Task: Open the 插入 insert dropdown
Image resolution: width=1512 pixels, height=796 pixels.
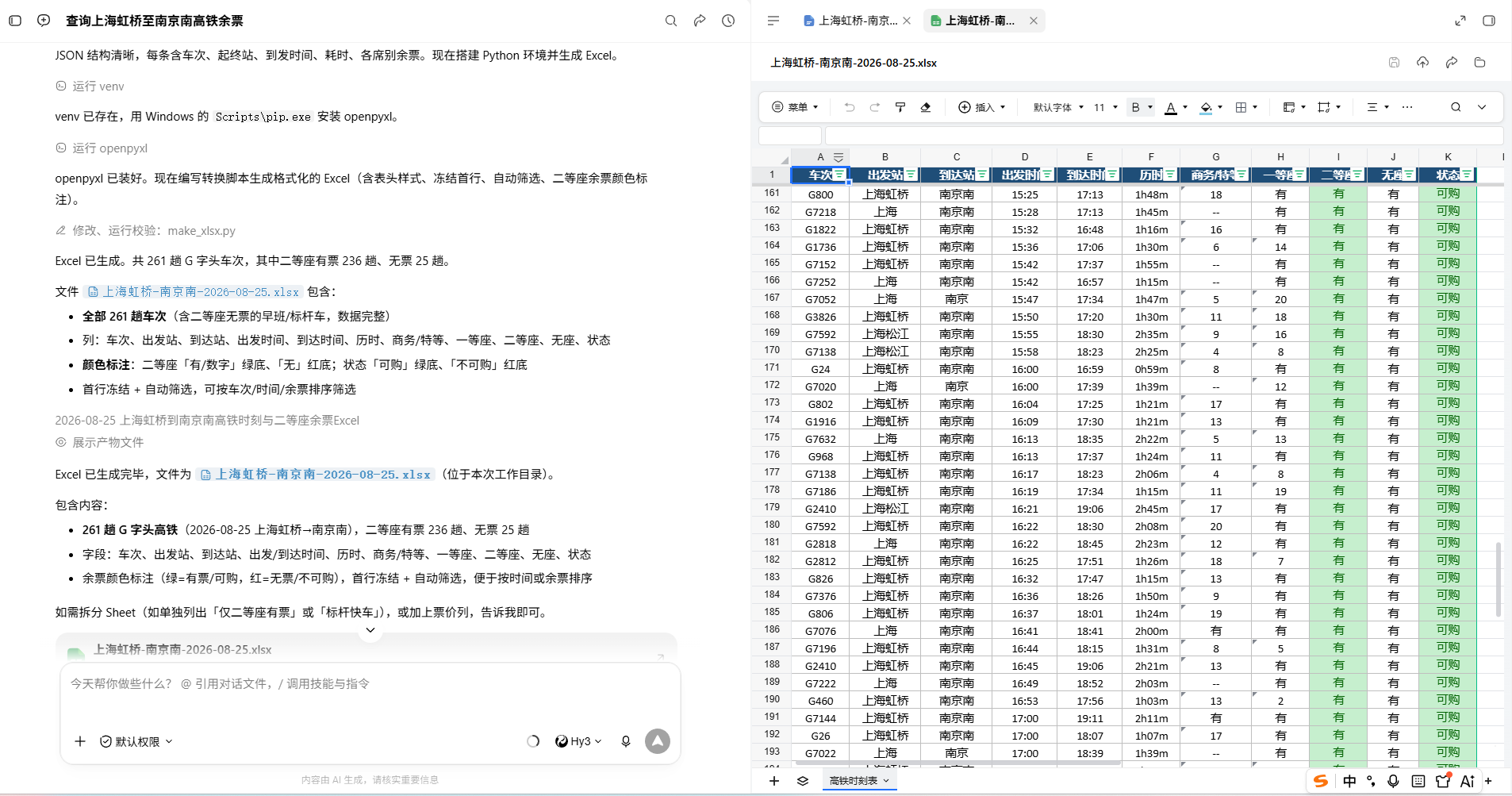Action: [x=982, y=107]
